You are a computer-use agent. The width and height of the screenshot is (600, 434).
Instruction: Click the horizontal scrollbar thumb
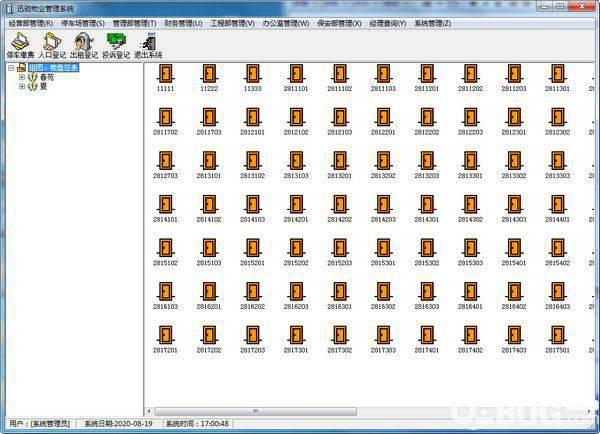(256, 411)
